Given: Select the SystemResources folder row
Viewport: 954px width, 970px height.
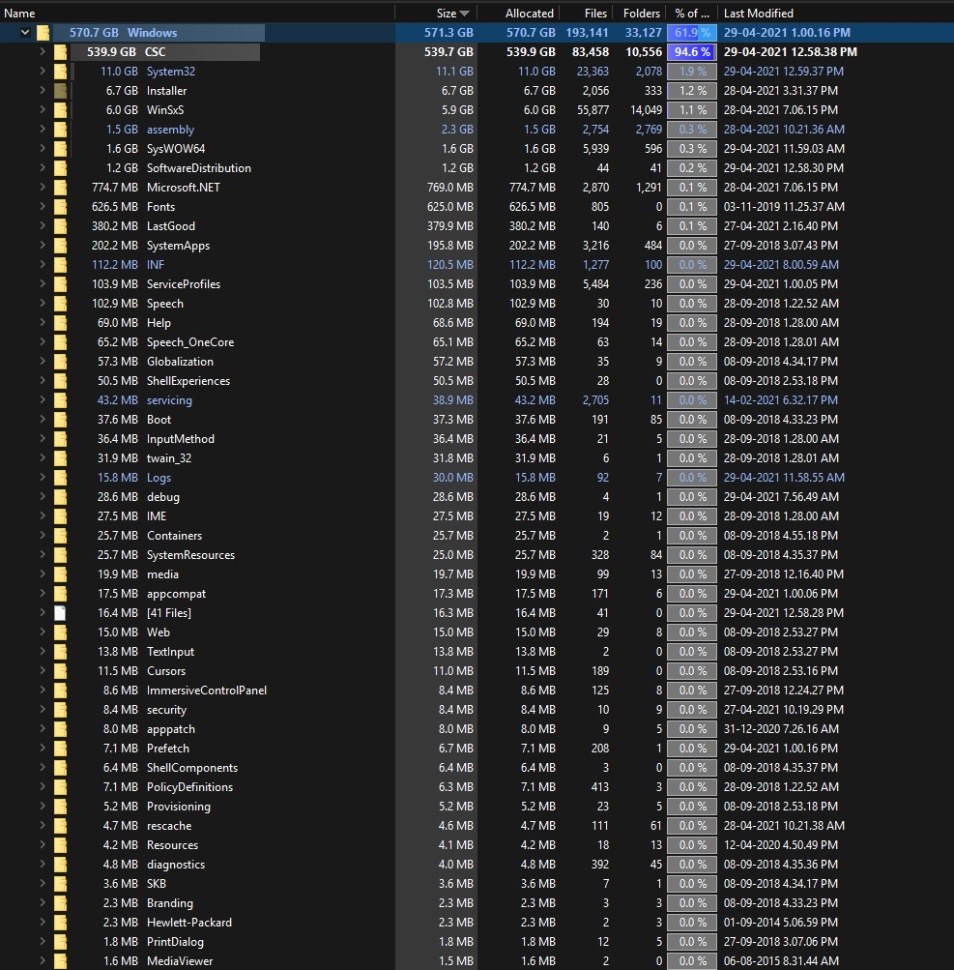Looking at the screenshot, I should (477, 555).
